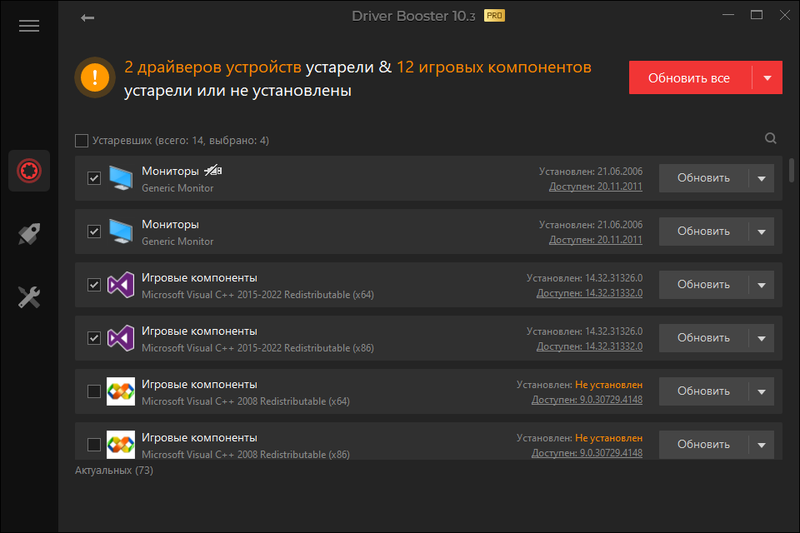Expand the Обновить все dropdown arrow

[x=767, y=78]
